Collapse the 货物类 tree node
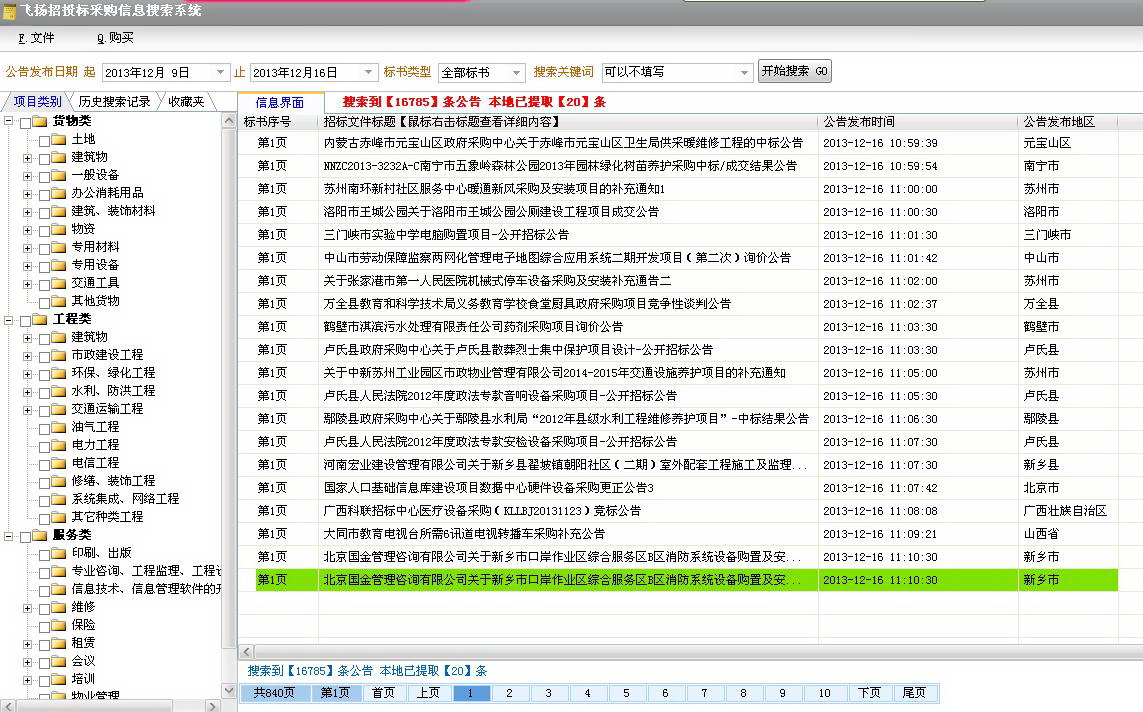This screenshot has height=712, width=1143. pos(9,121)
